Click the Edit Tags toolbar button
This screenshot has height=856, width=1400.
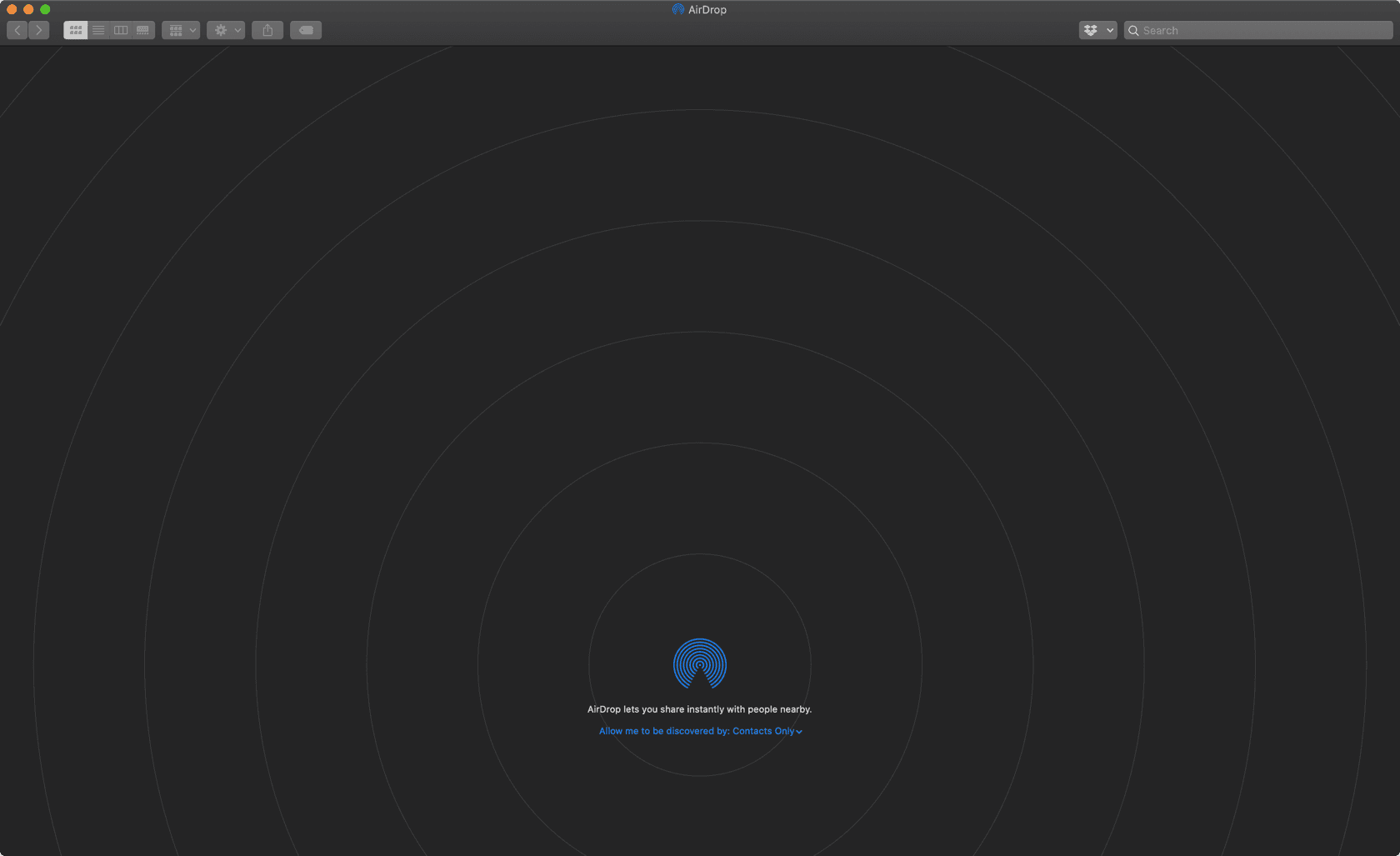coord(306,30)
